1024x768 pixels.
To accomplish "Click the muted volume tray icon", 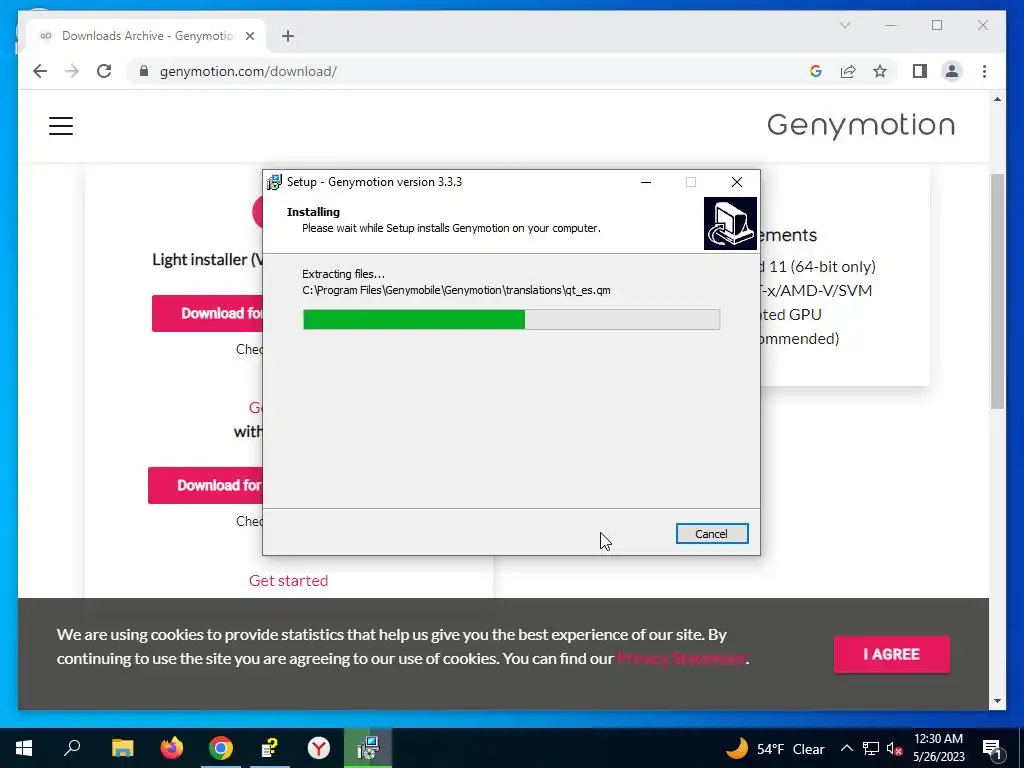I will point(894,748).
